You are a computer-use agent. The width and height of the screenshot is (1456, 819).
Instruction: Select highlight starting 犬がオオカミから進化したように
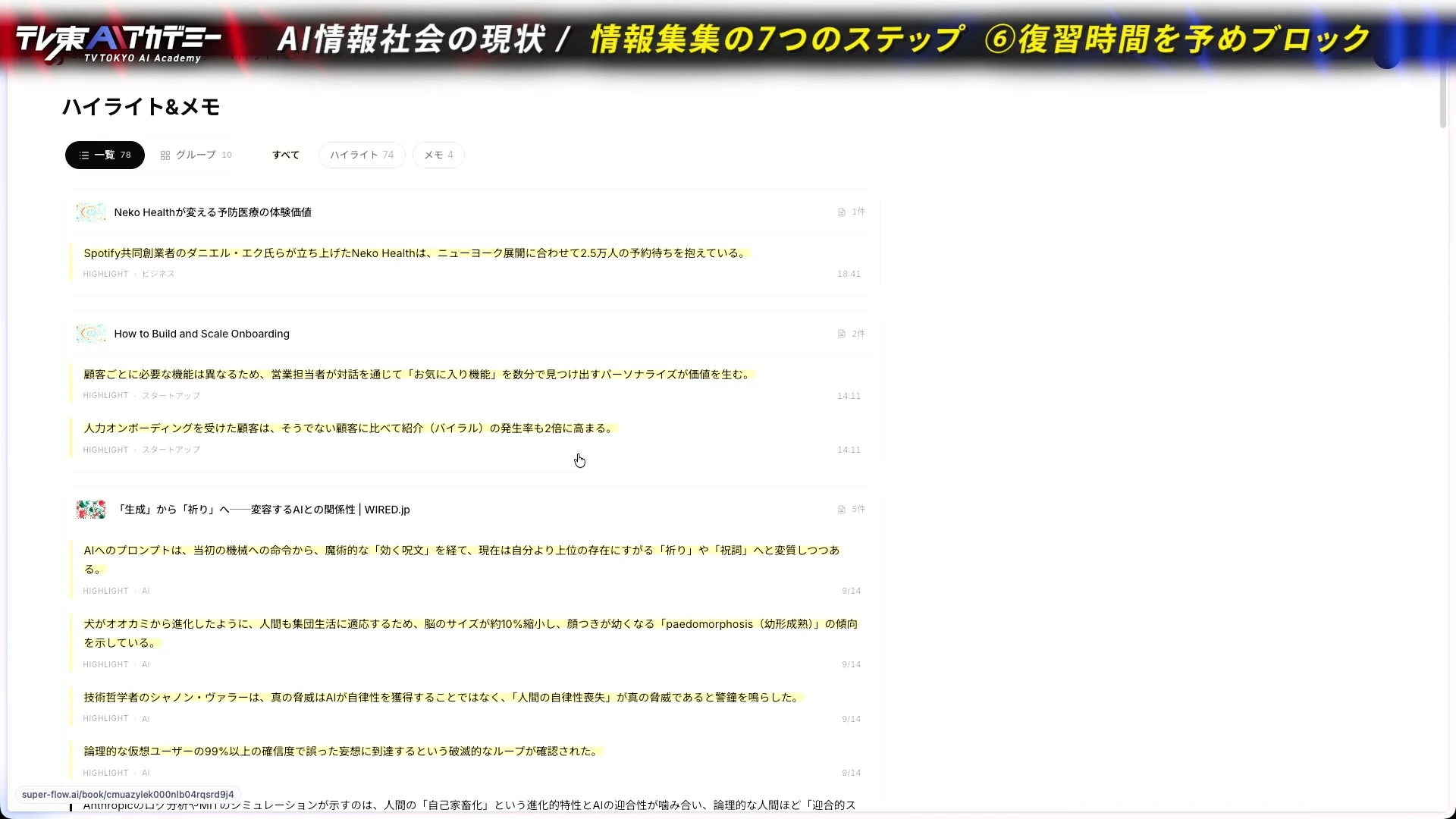(x=470, y=633)
